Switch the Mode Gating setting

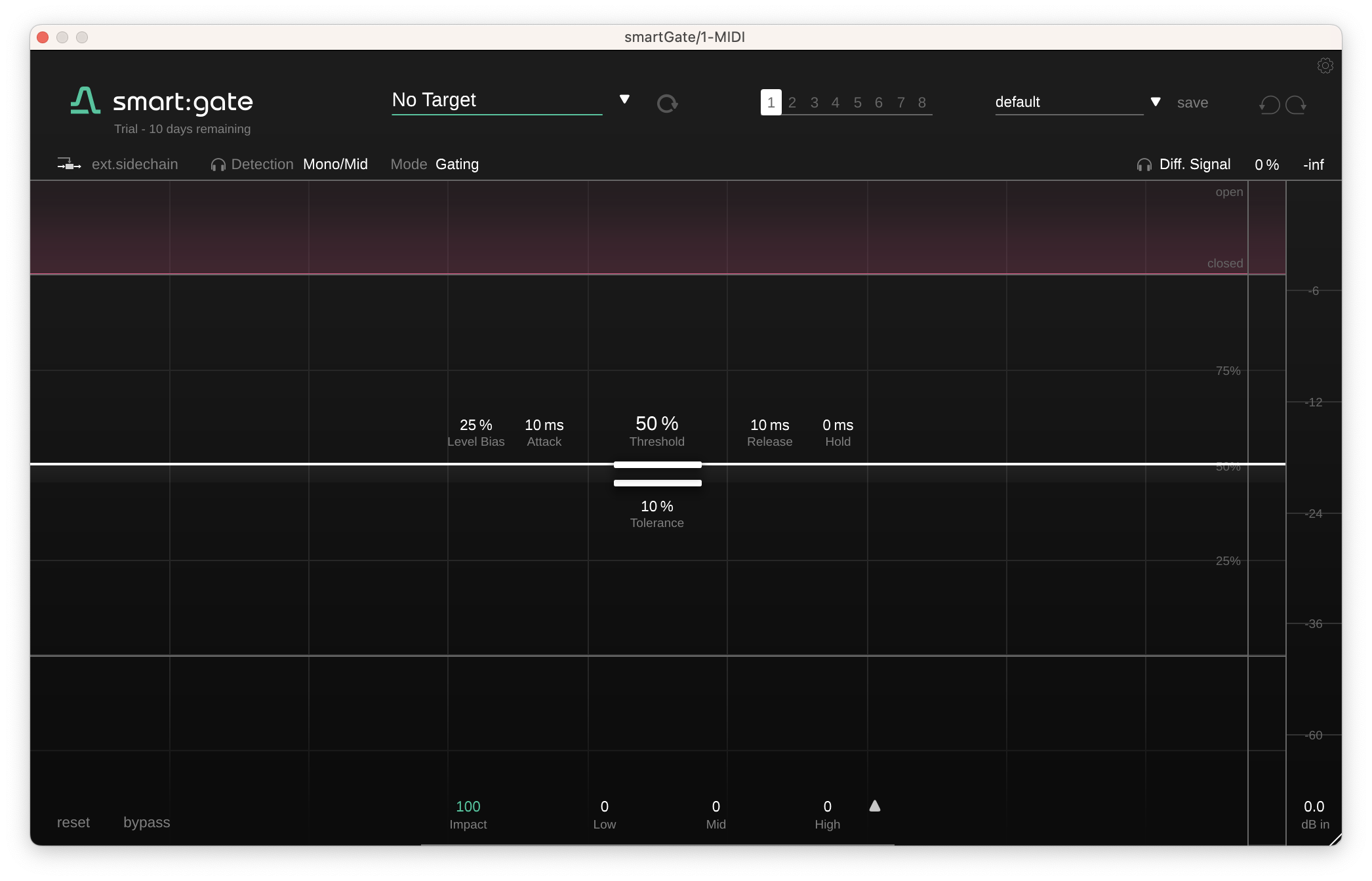point(456,165)
